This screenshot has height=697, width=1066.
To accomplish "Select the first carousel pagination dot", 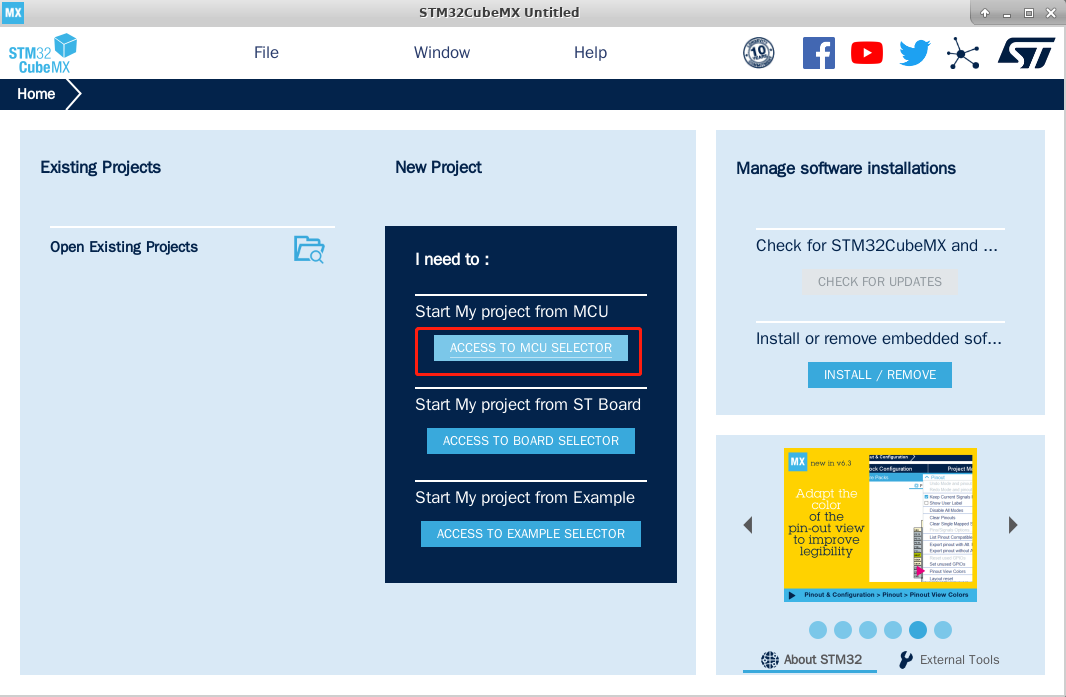I will (x=818, y=630).
